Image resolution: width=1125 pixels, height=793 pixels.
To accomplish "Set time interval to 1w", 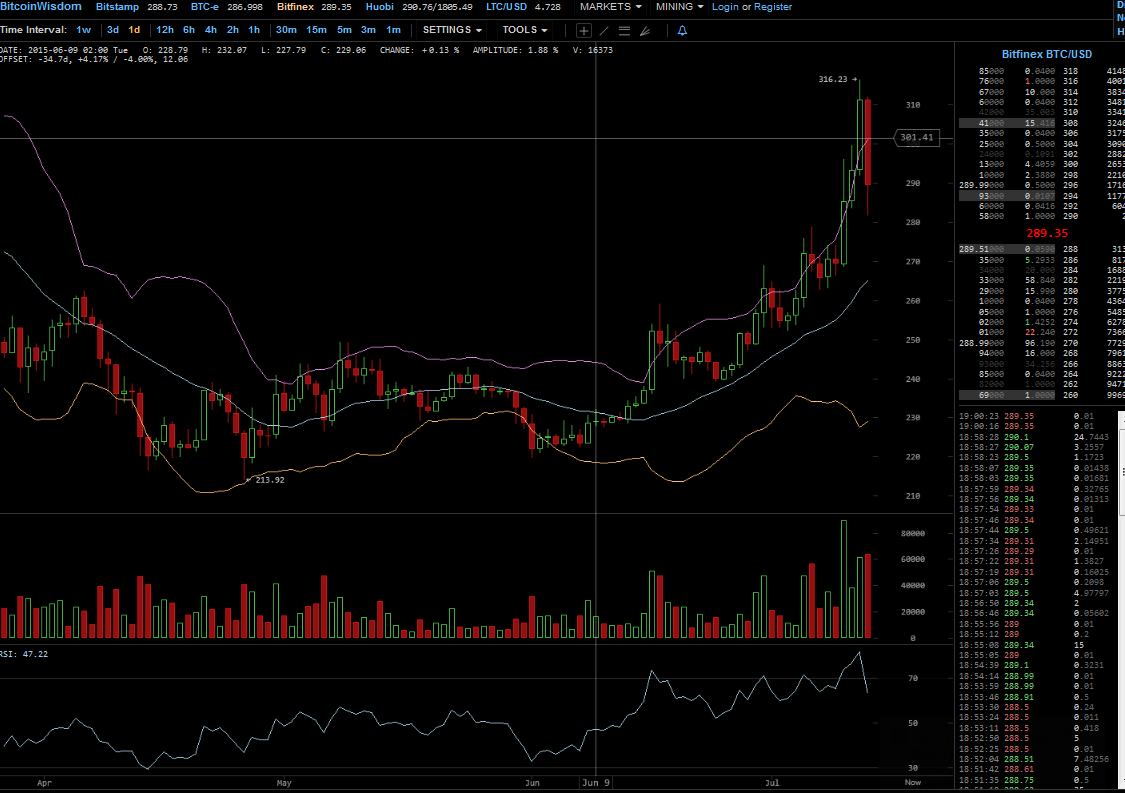I will pyautogui.click(x=84, y=30).
